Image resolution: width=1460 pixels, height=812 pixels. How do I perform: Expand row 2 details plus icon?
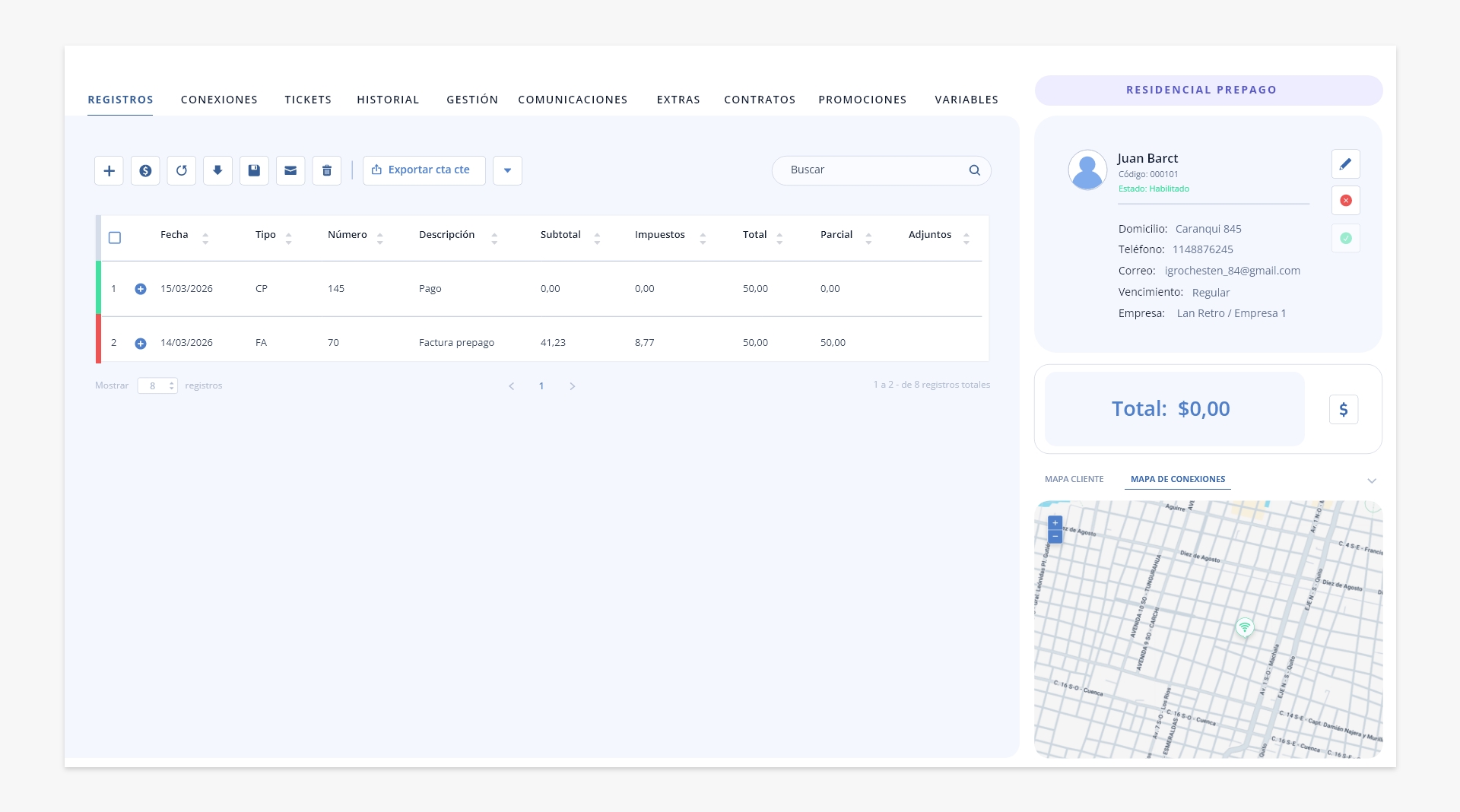(x=141, y=344)
